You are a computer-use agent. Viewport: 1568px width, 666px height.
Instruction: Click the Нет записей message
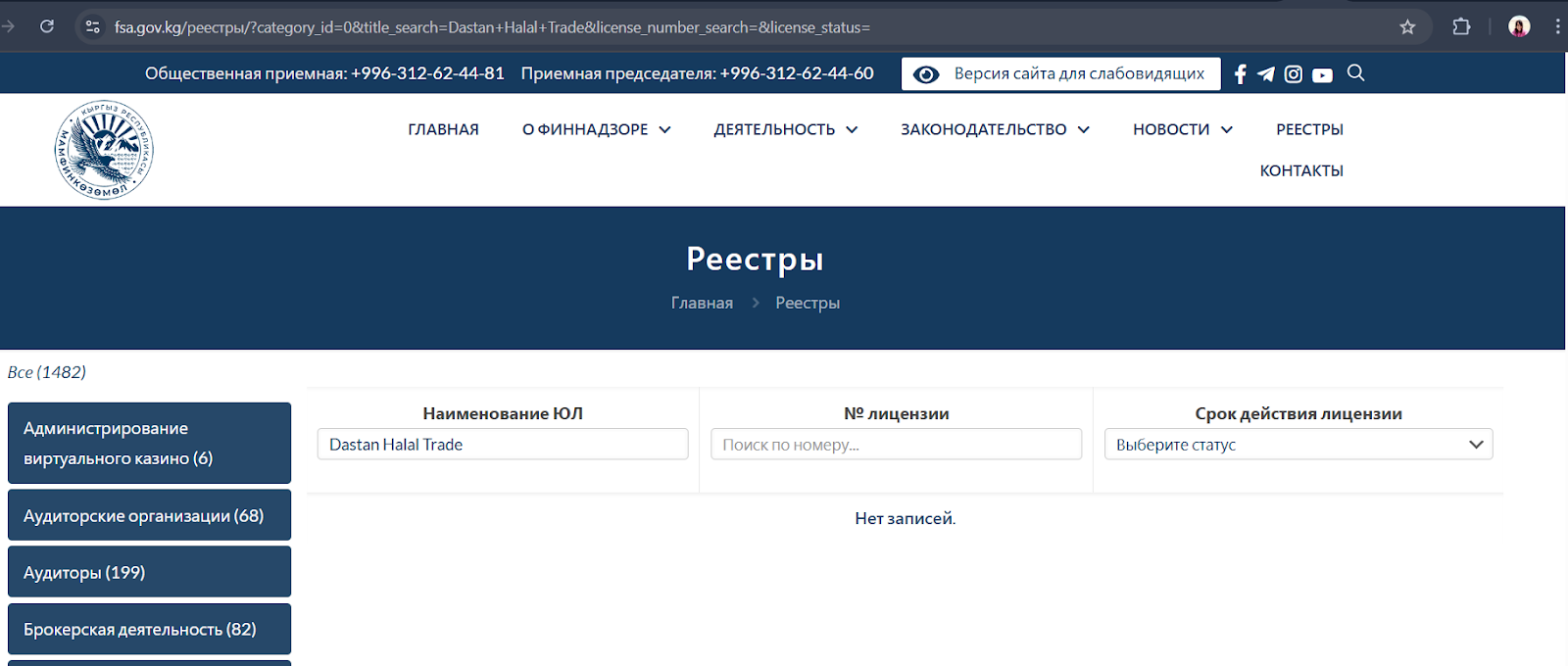pos(905,518)
